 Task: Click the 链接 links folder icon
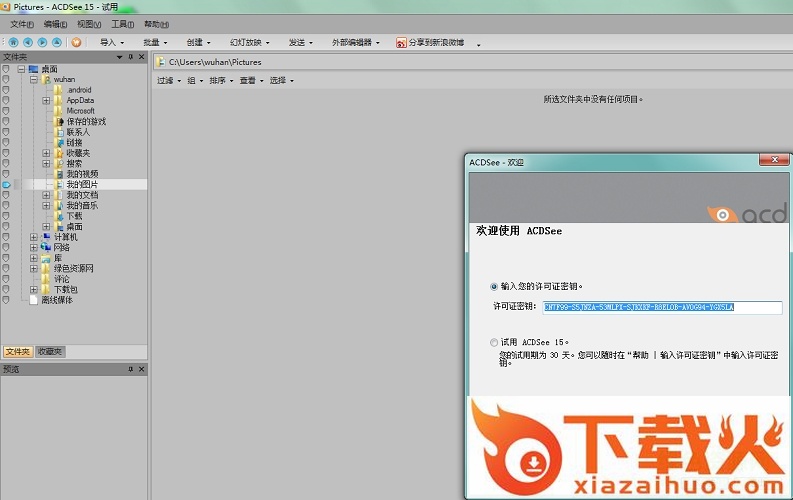click(59, 143)
